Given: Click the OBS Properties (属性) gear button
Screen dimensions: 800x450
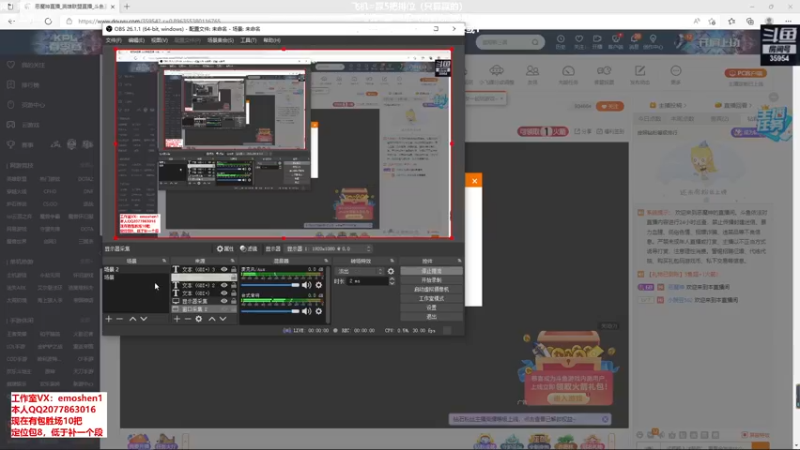Looking at the screenshot, I should click(225, 249).
